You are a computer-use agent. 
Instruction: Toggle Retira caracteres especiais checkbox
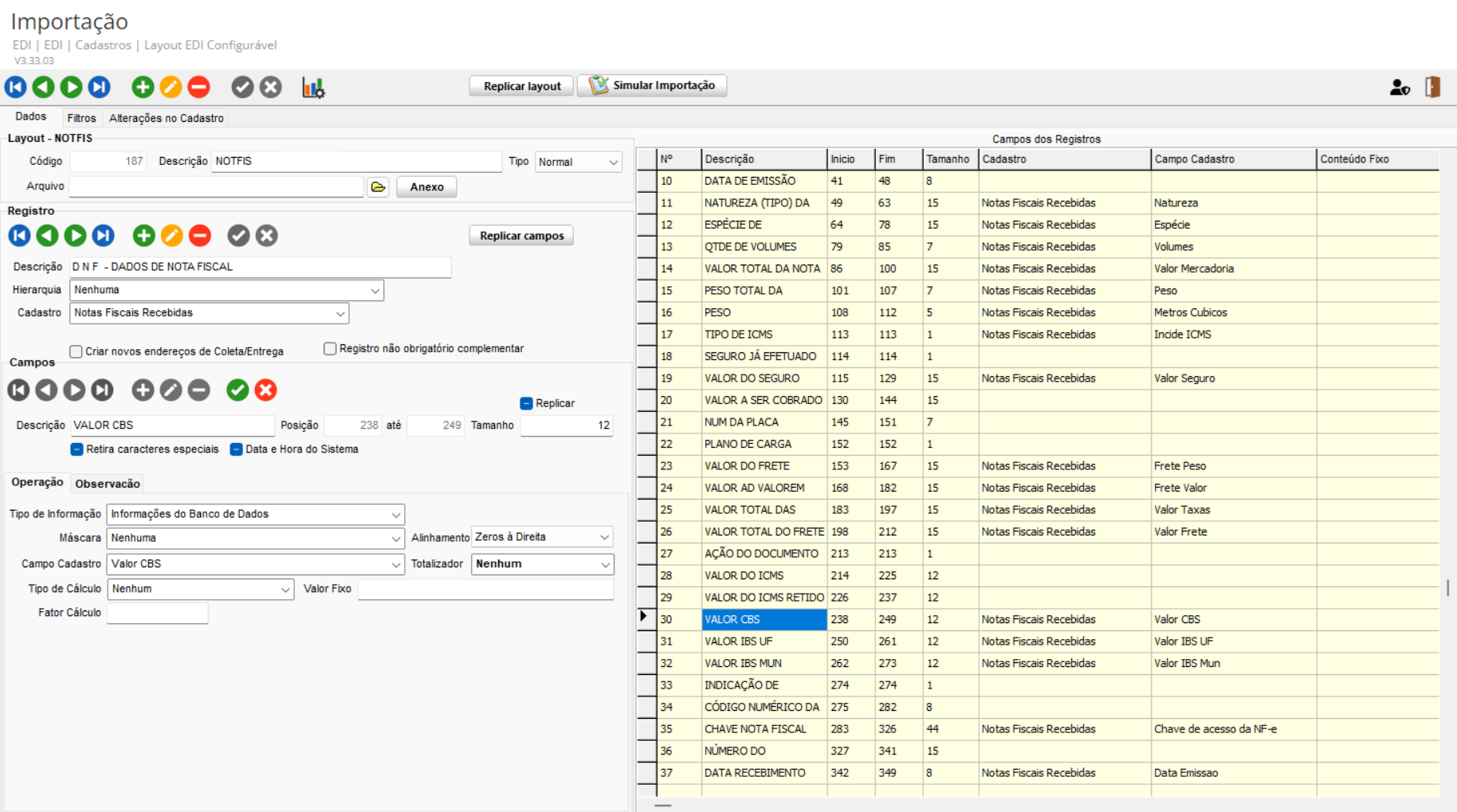(77, 449)
